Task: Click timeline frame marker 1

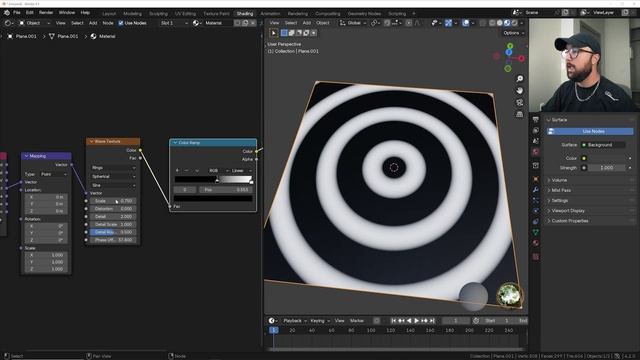Action: point(274,330)
